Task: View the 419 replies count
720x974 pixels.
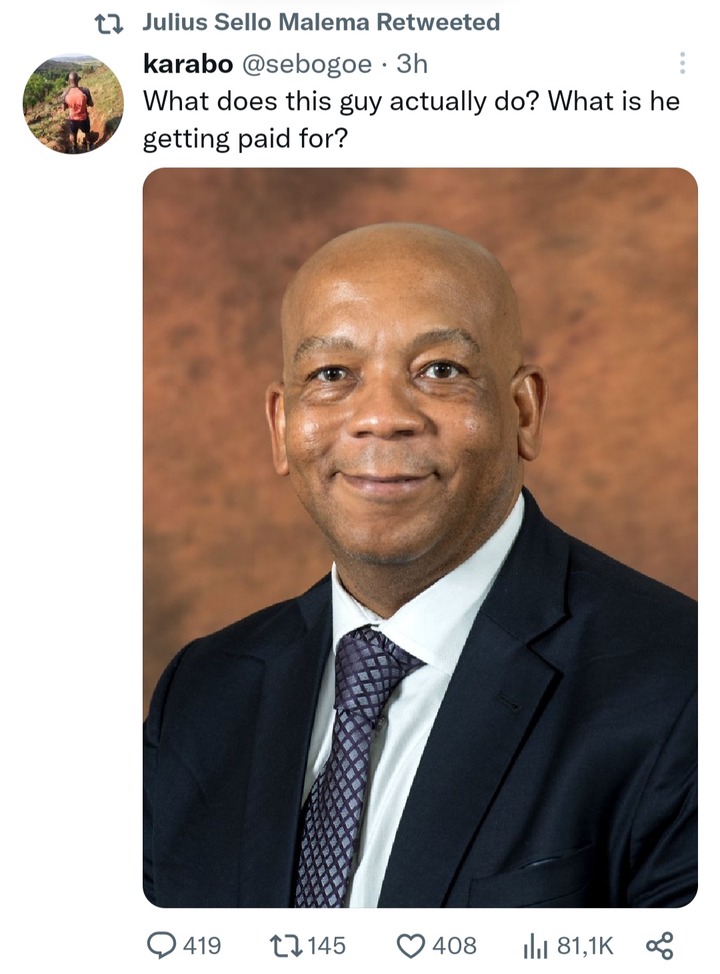Action: coord(202,946)
